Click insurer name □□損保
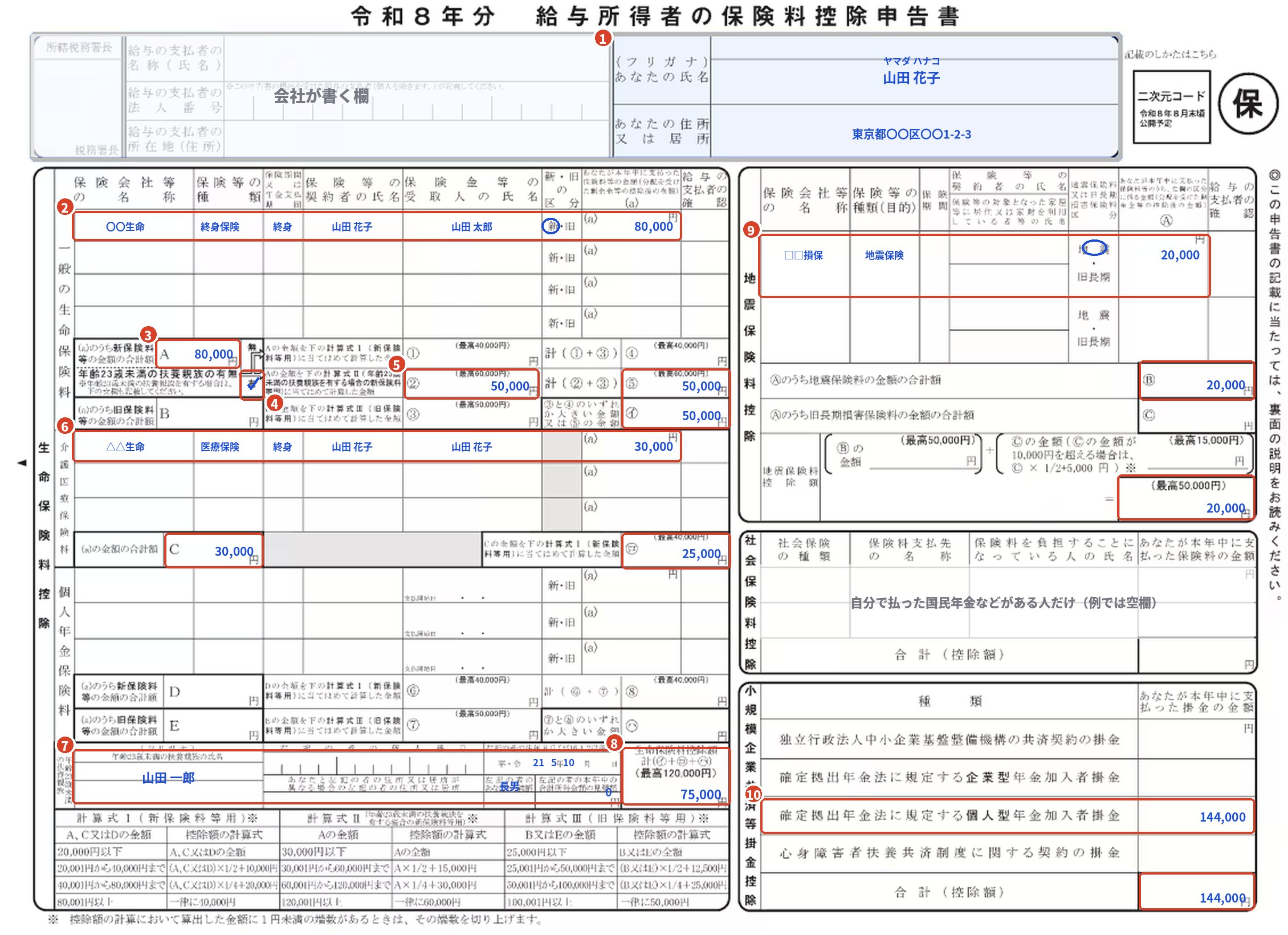Image resolution: width=1288 pixels, height=935 pixels. tap(804, 255)
